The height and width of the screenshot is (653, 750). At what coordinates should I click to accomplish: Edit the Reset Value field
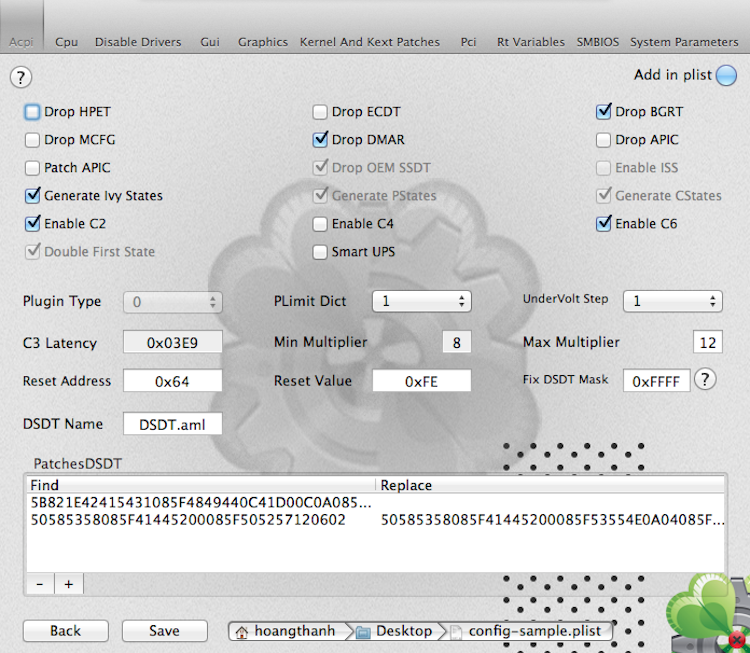(421, 381)
